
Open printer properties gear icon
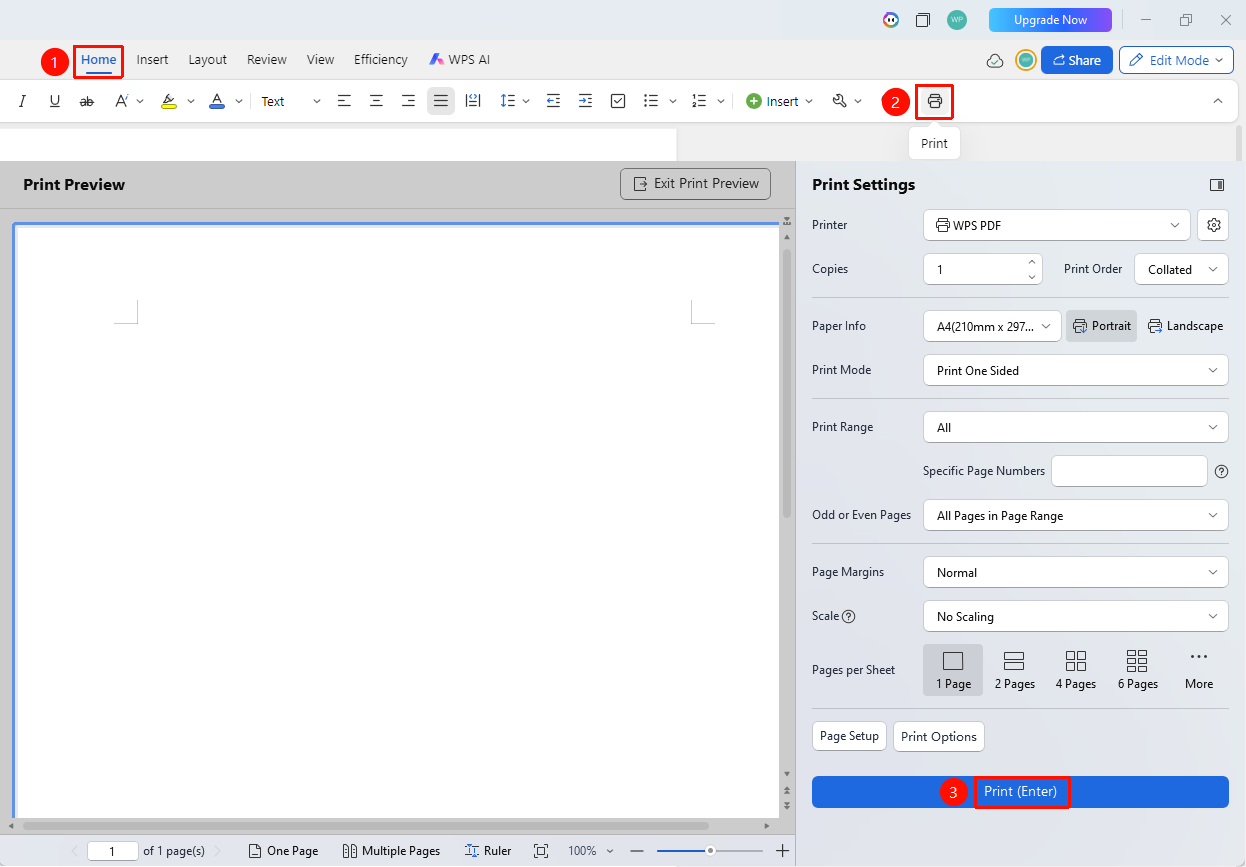[1213, 225]
